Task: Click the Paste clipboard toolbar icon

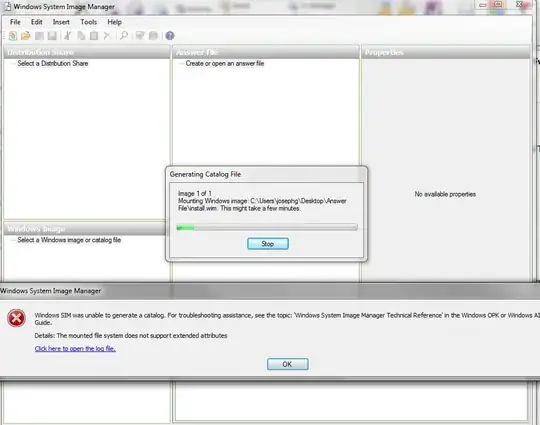Action: pyautogui.click(x=94, y=36)
